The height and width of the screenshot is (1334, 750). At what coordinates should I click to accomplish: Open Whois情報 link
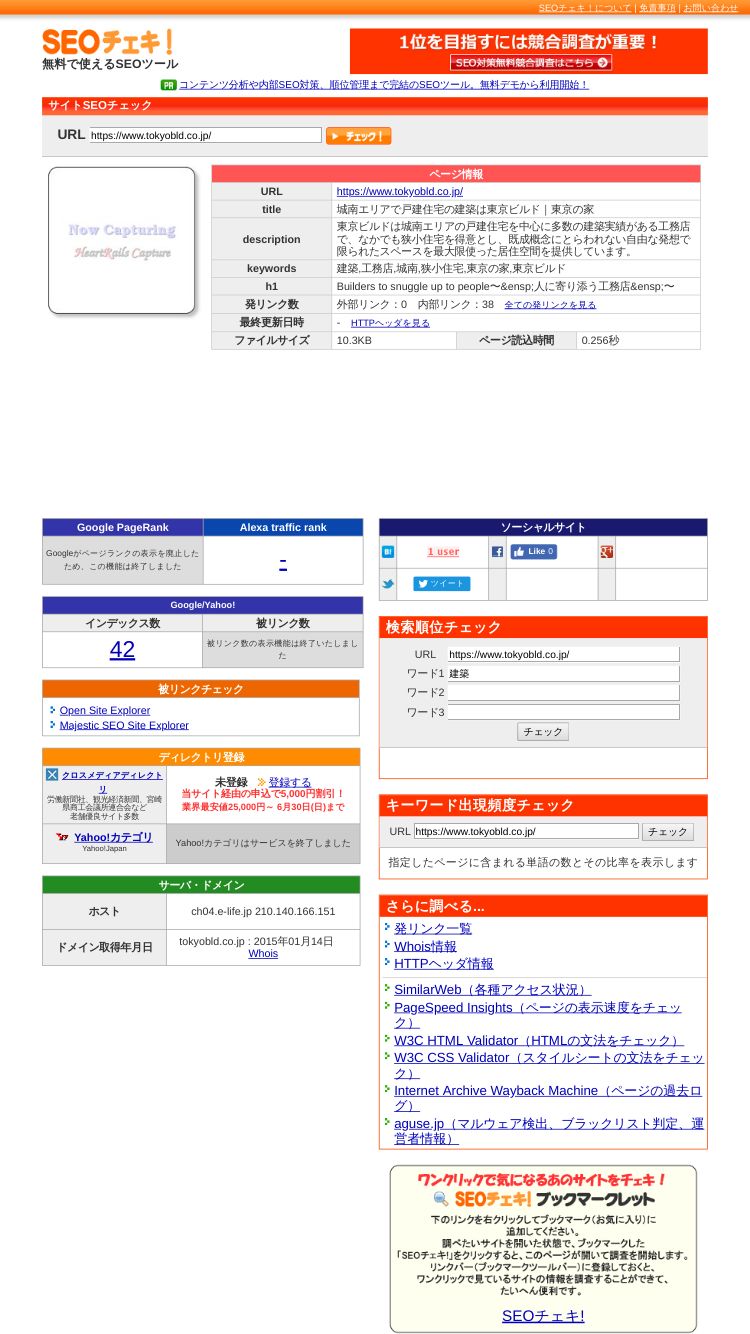coord(425,946)
